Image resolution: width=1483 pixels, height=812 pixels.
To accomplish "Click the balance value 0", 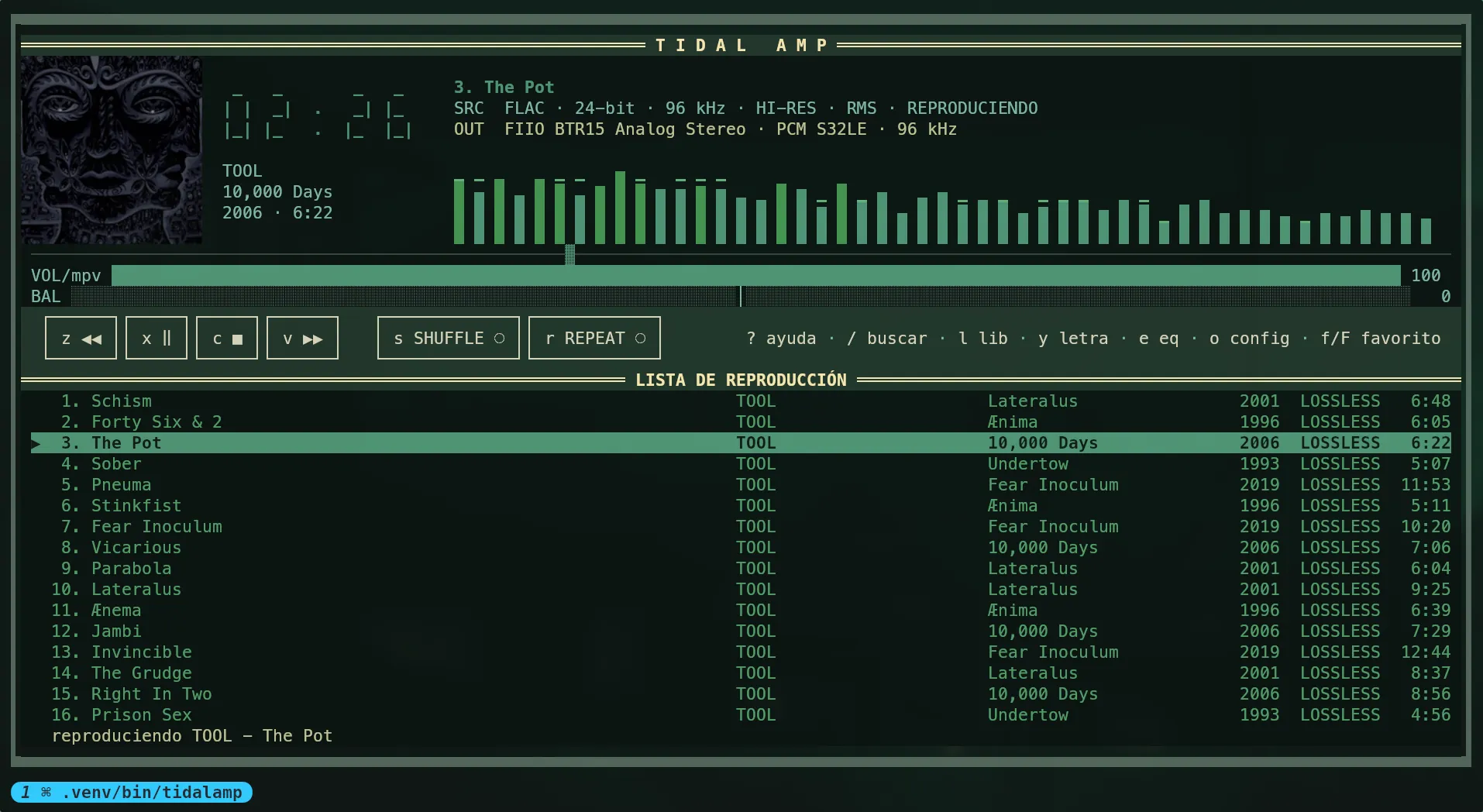I will tap(1446, 296).
